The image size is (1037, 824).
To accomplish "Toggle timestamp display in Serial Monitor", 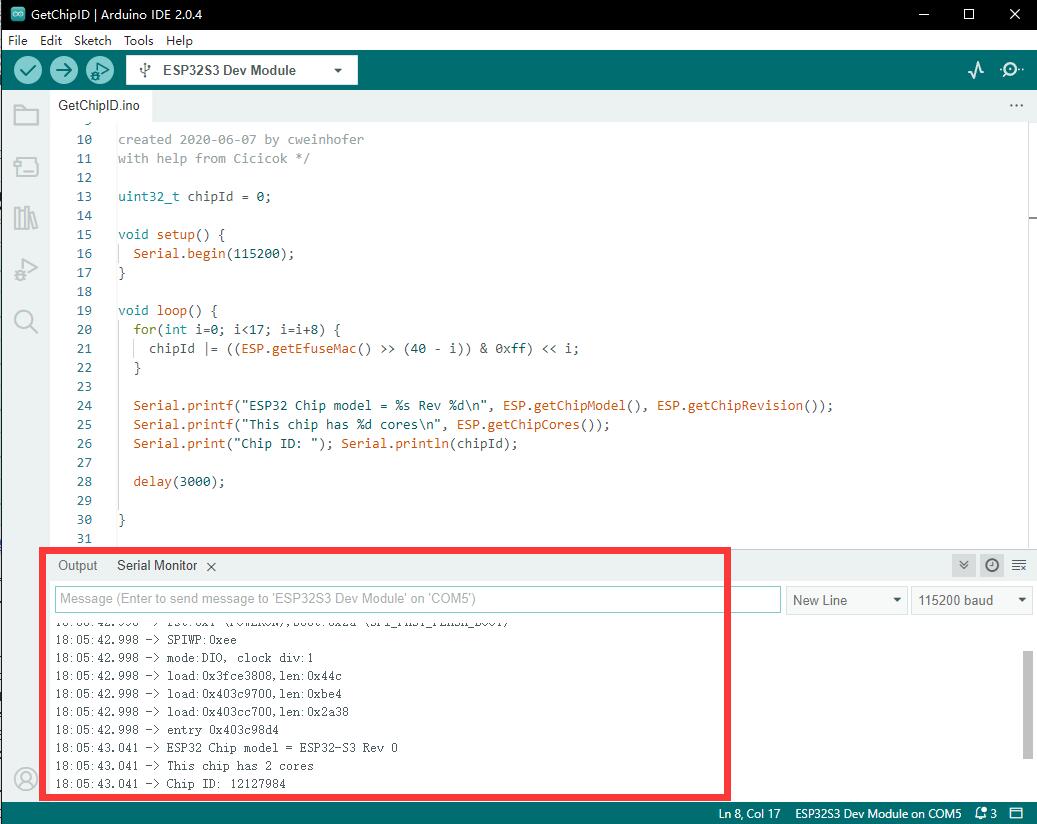I will pyautogui.click(x=992, y=566).
